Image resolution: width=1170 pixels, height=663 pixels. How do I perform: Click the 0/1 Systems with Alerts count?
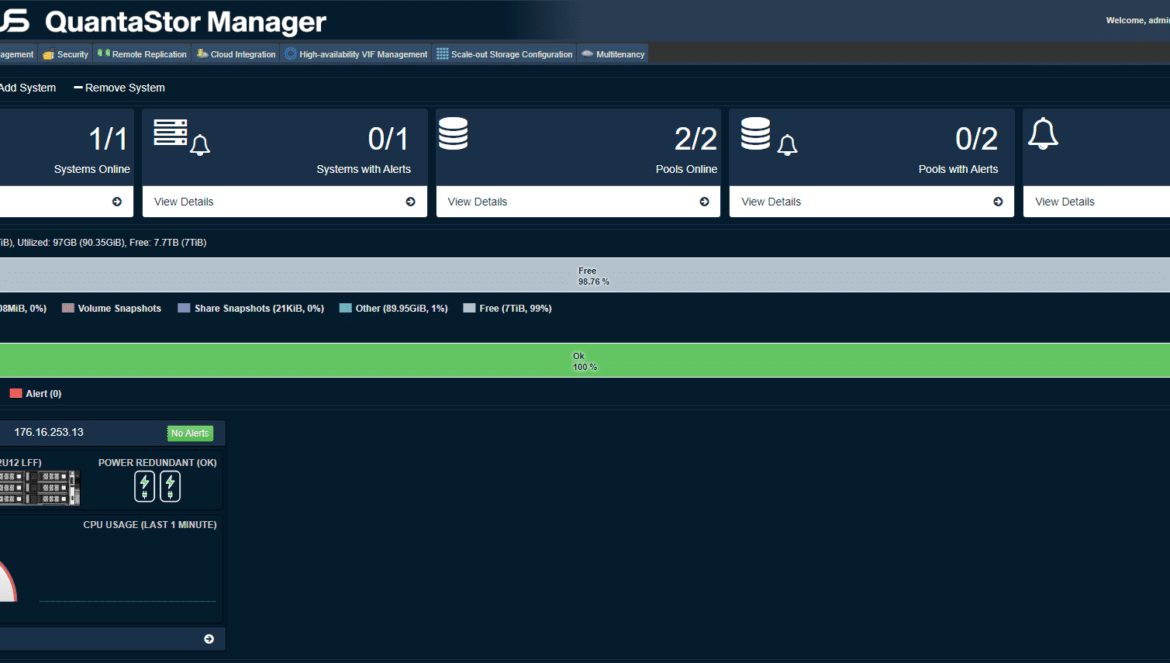coord(388,139)
